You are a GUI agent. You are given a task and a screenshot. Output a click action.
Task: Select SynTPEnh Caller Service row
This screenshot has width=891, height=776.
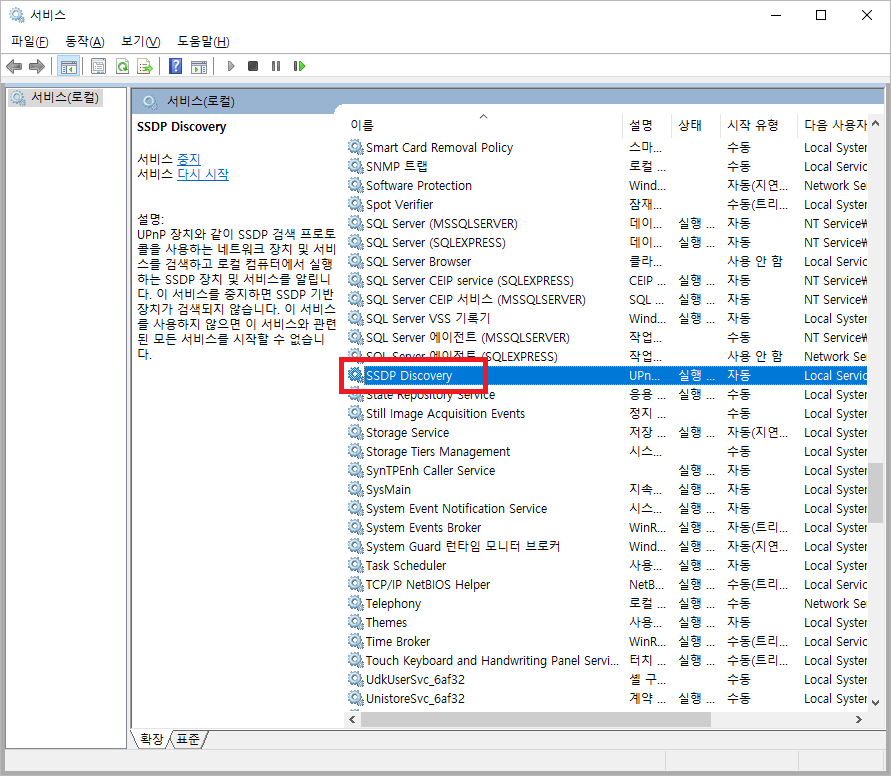click(607, 470)
